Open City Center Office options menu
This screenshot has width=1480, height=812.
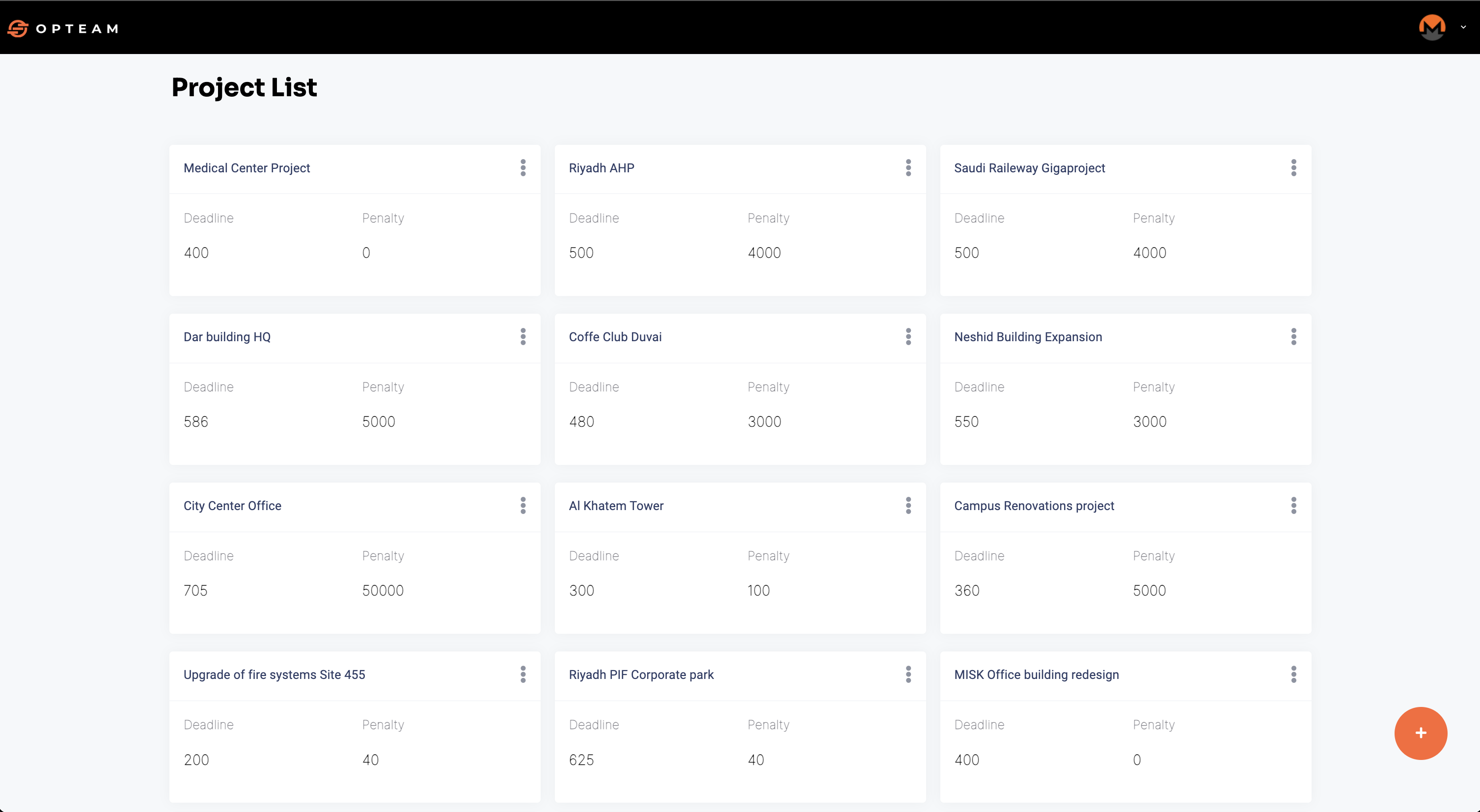pyautogui.click(x=523, y=505)
